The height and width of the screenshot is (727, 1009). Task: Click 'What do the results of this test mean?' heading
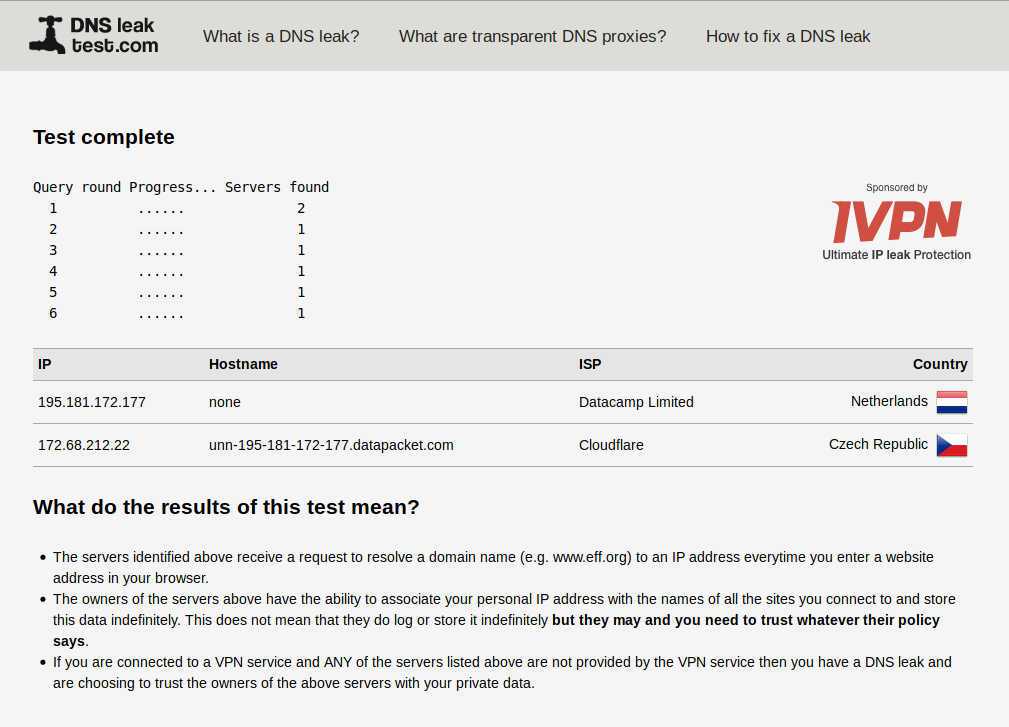pos(226,507)
